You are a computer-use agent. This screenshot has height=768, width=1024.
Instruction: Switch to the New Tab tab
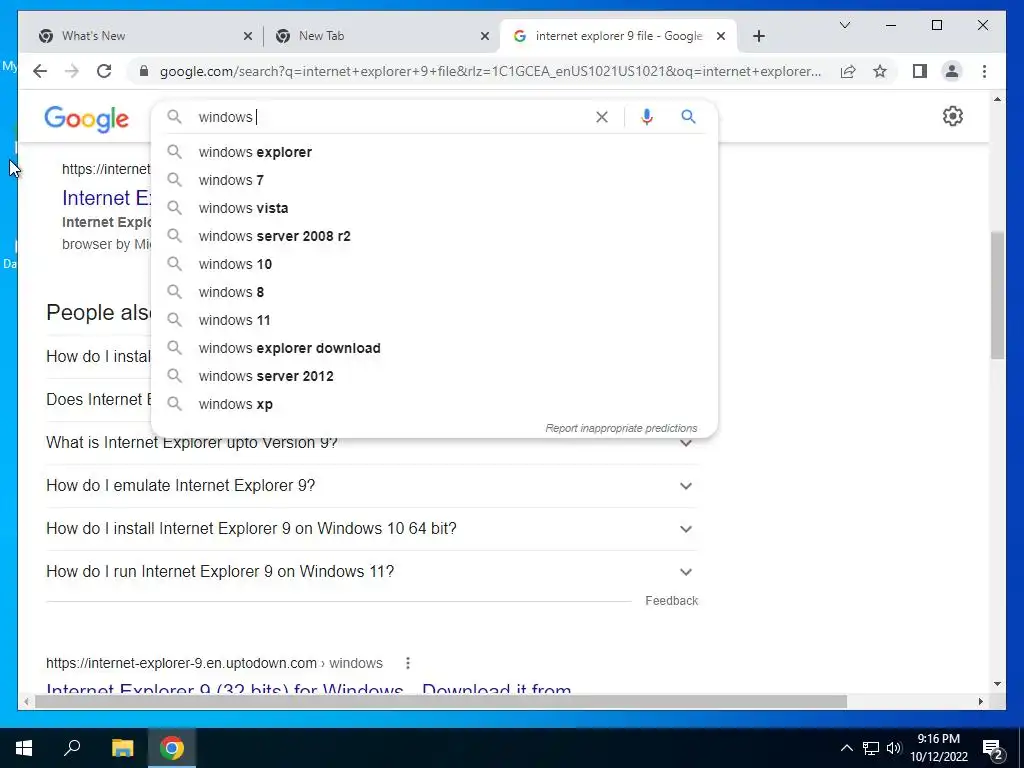click(x=380, y=36)
